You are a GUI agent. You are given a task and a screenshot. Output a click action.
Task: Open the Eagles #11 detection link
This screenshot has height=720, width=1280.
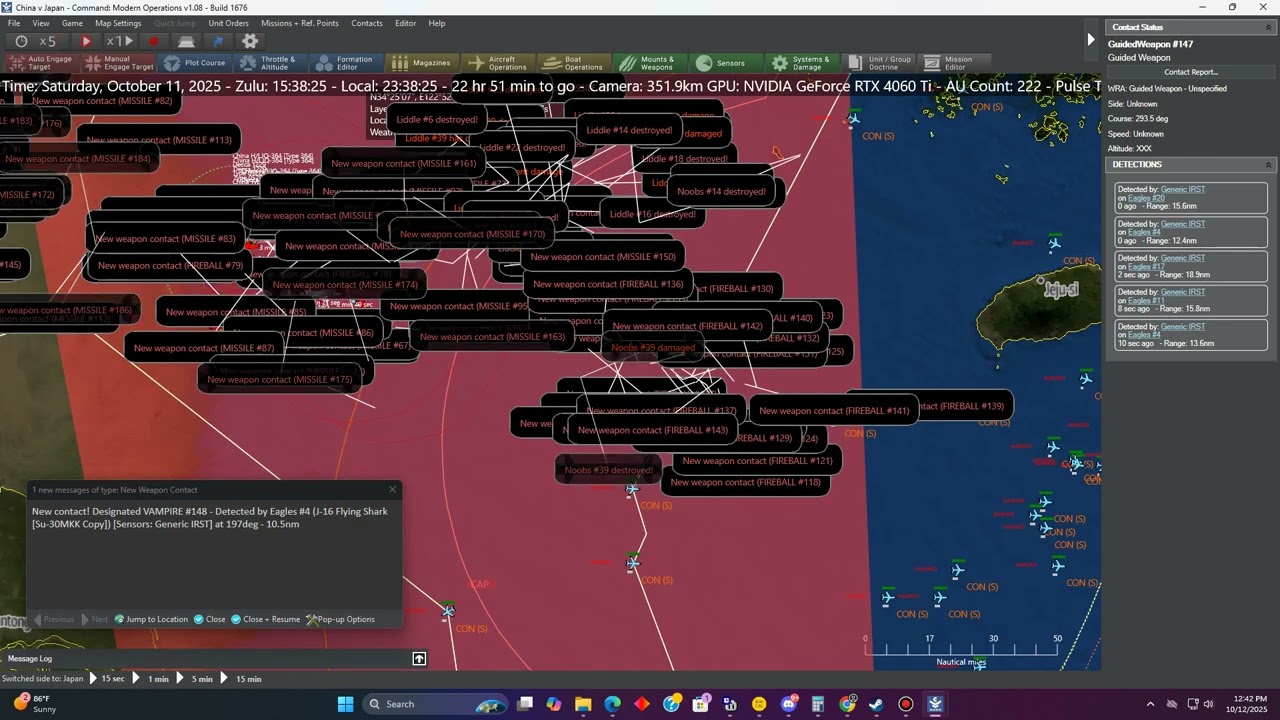[x=1146, y=300]
